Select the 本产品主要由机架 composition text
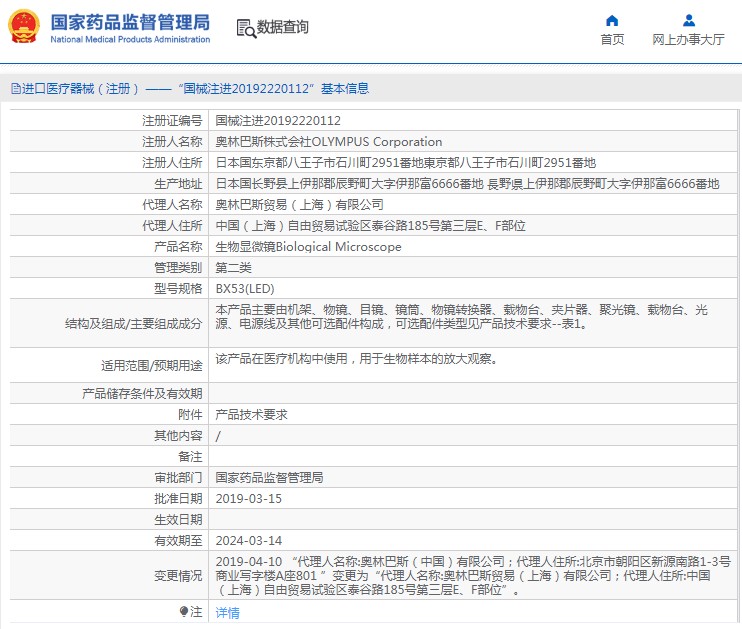Viewport: 742px width, 629px height. 461,317
